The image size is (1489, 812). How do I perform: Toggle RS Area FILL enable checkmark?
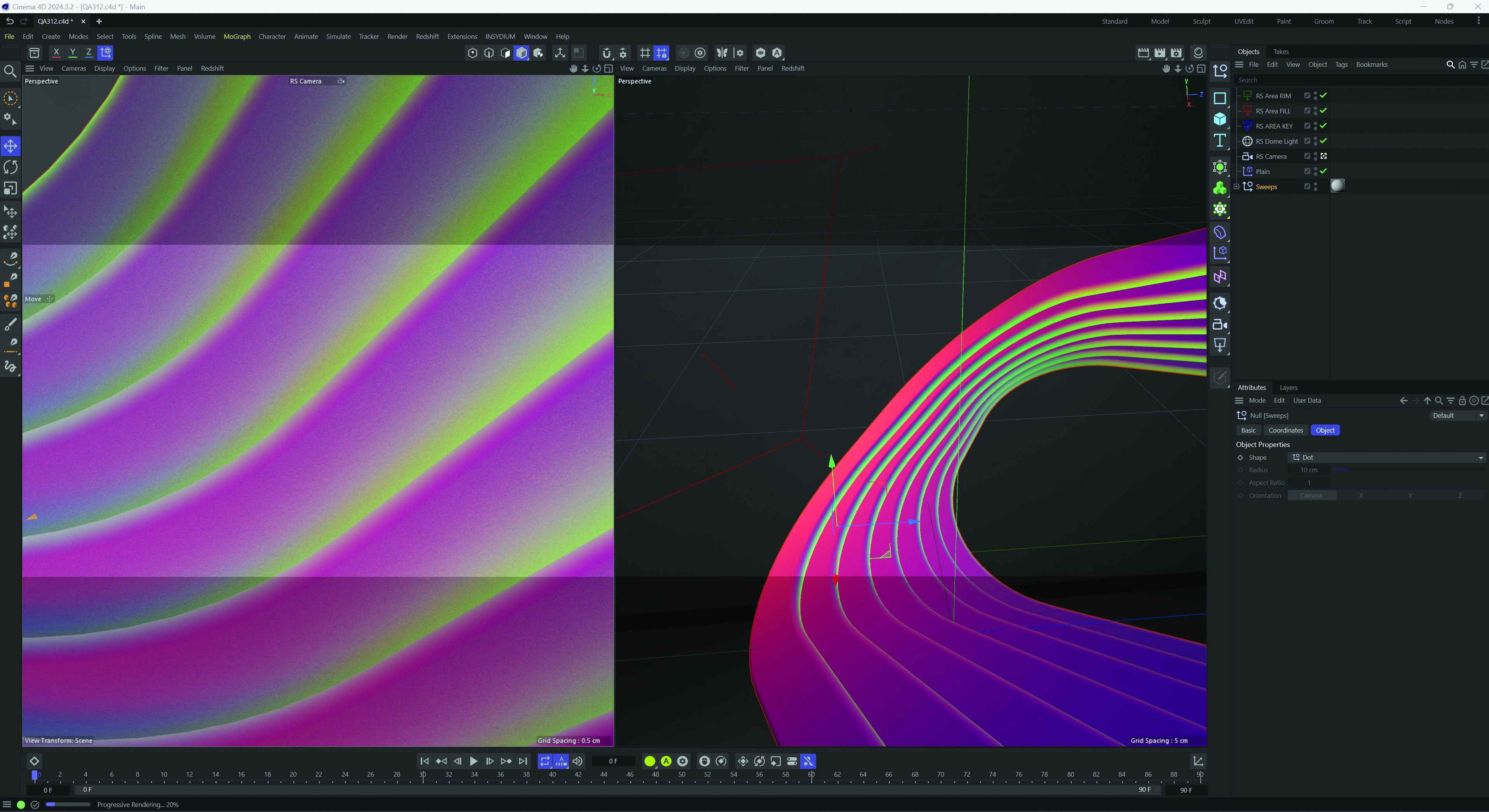click(1323, 110)
